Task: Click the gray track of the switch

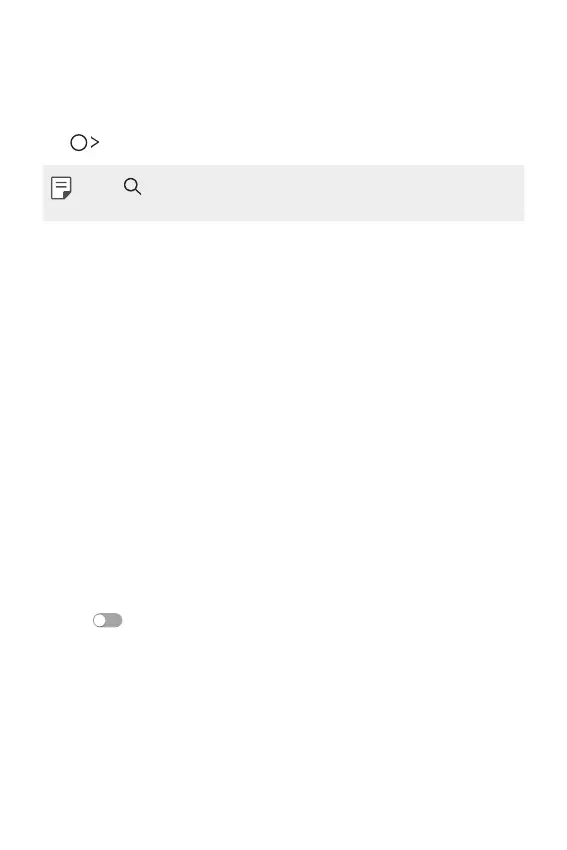Action: click(114, 620)
